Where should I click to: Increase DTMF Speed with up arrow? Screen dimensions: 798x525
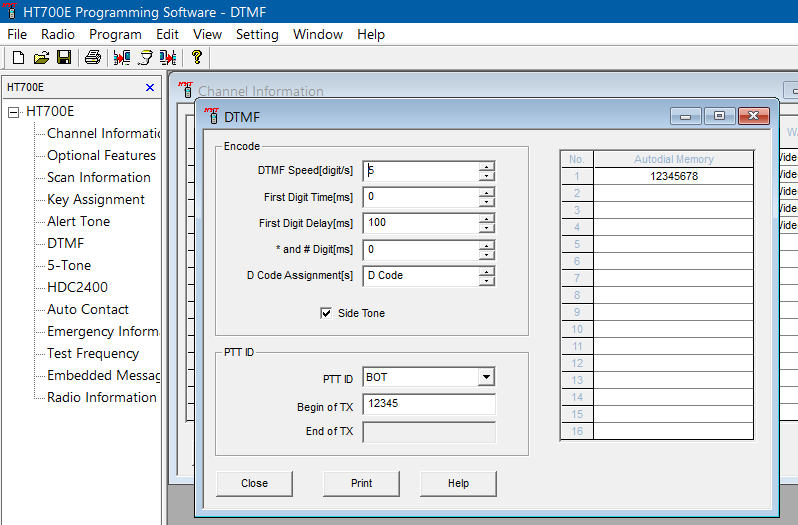[x=487, y=166]
